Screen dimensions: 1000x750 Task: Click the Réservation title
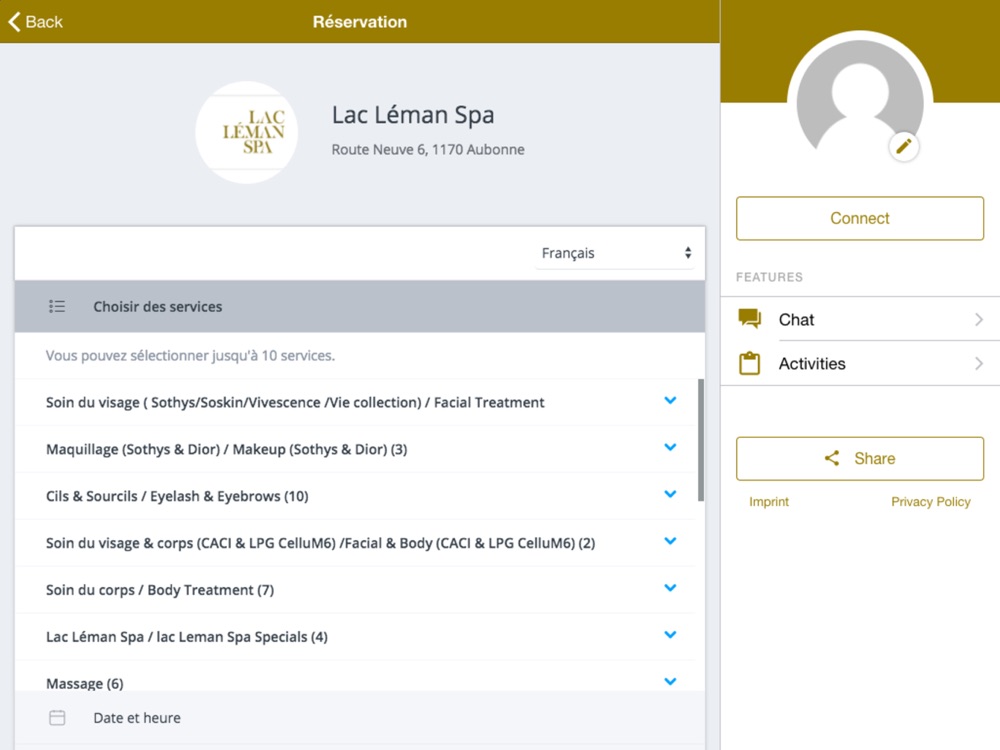click(360, 22)
